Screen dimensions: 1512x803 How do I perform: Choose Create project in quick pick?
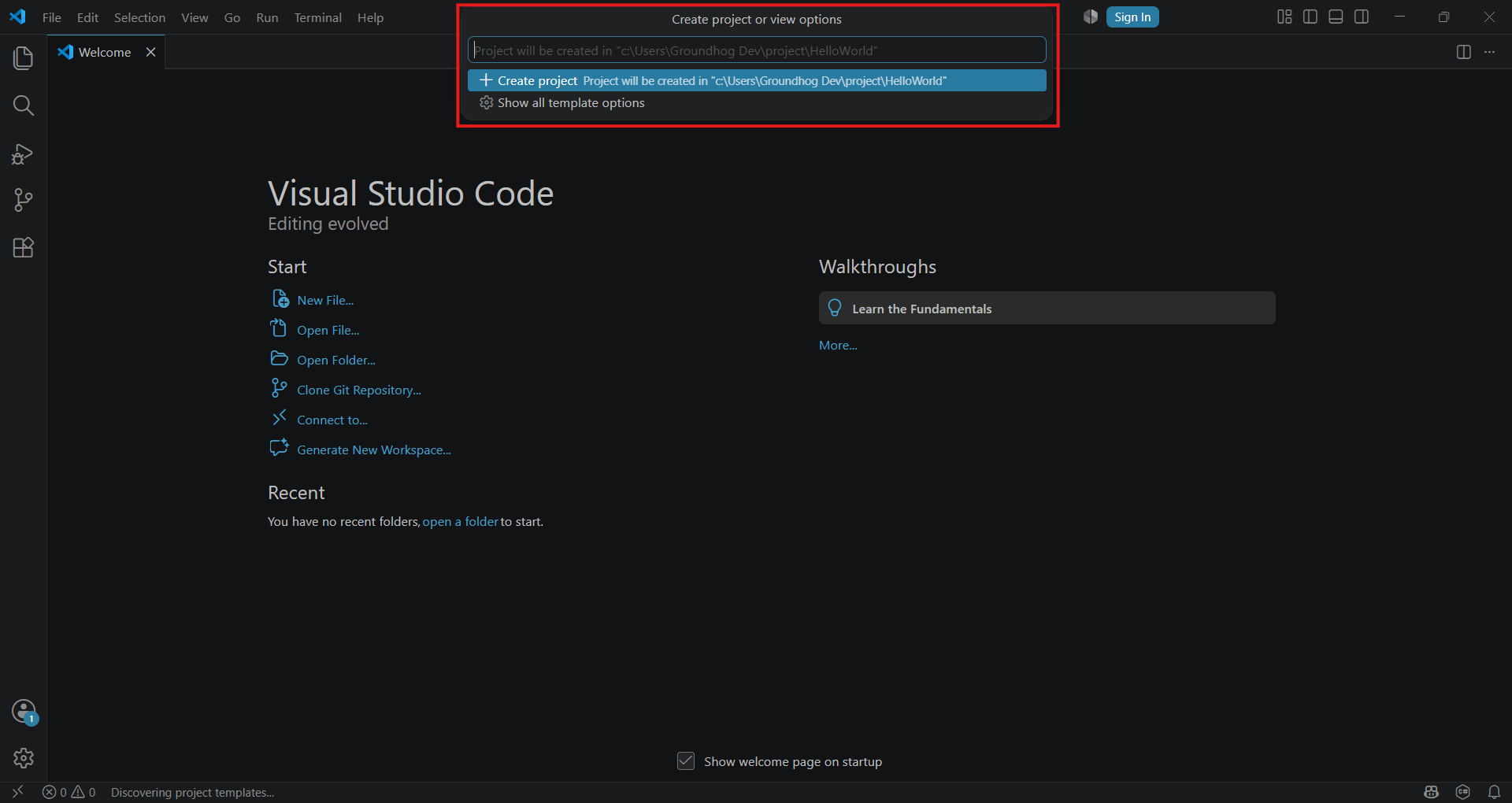(x=757, y=80)
